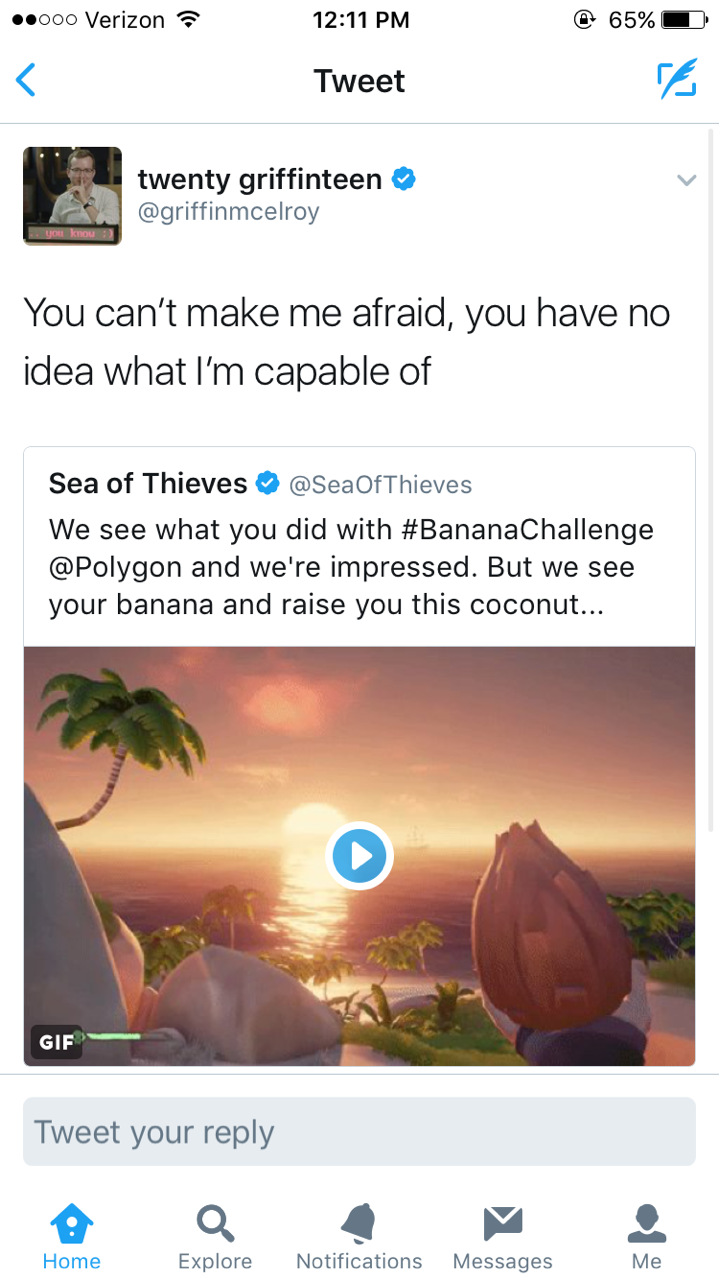Open the @griffinmcelroy handle

pos(229,212)
